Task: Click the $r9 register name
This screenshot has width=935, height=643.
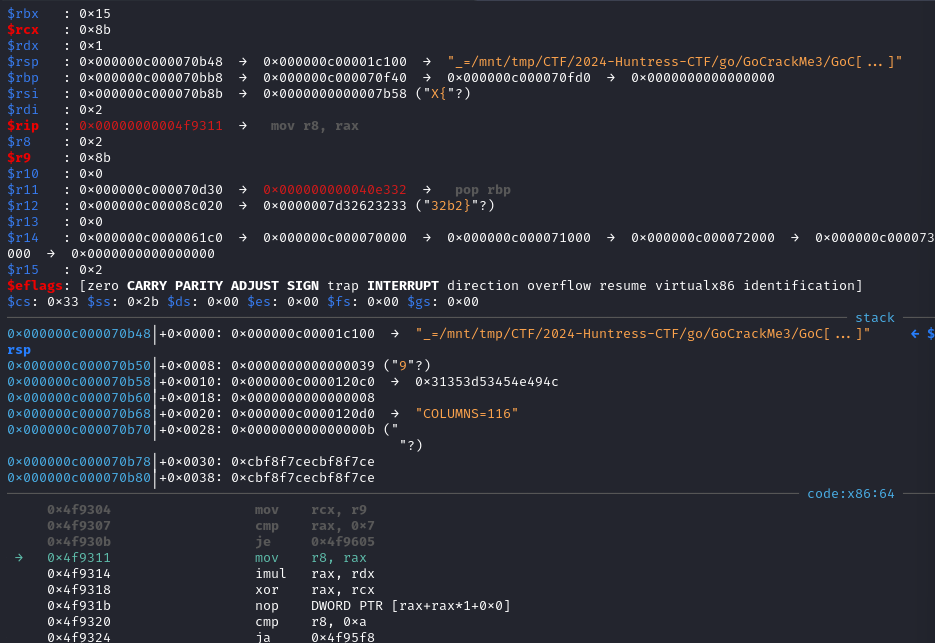Action: [18, 157]
